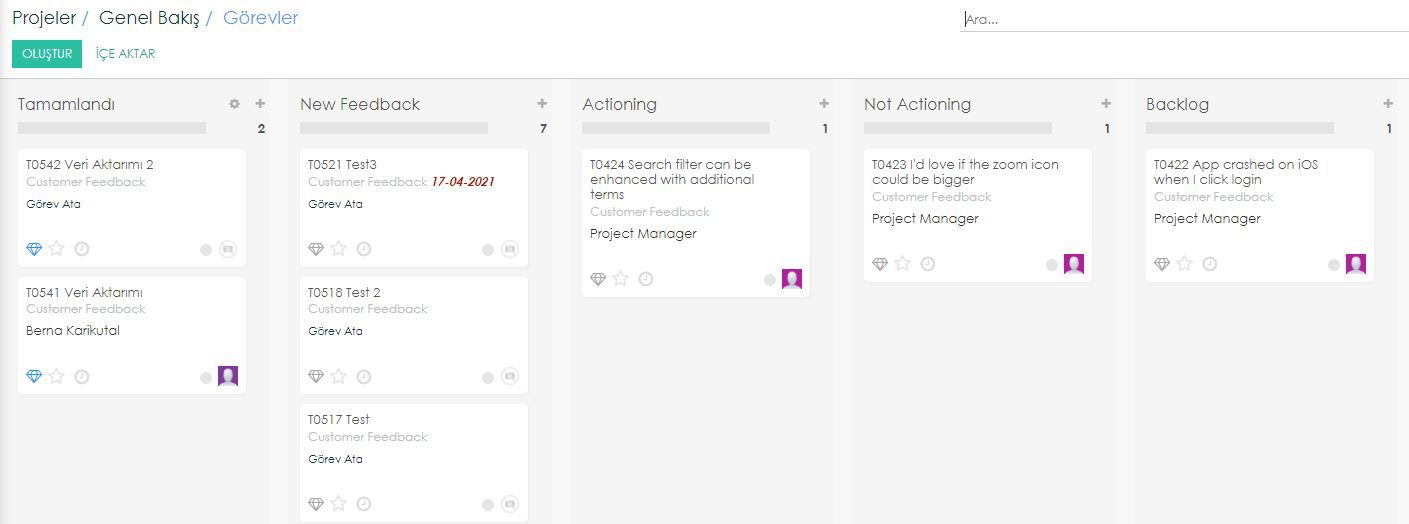Click progress bar of Not Actioning column
The image size is (1409, 524).
coord(958,128)
